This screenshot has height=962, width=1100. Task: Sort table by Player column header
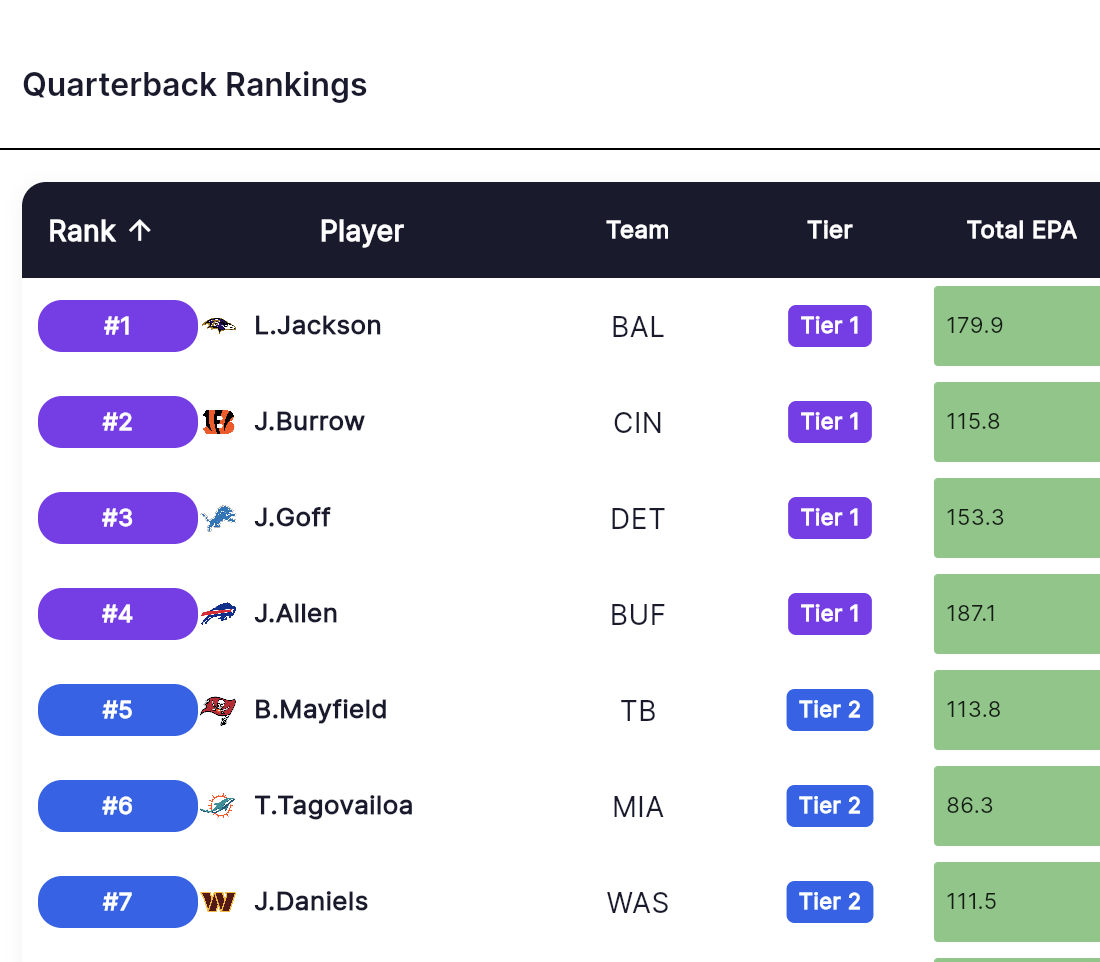[x=361, y=231]
